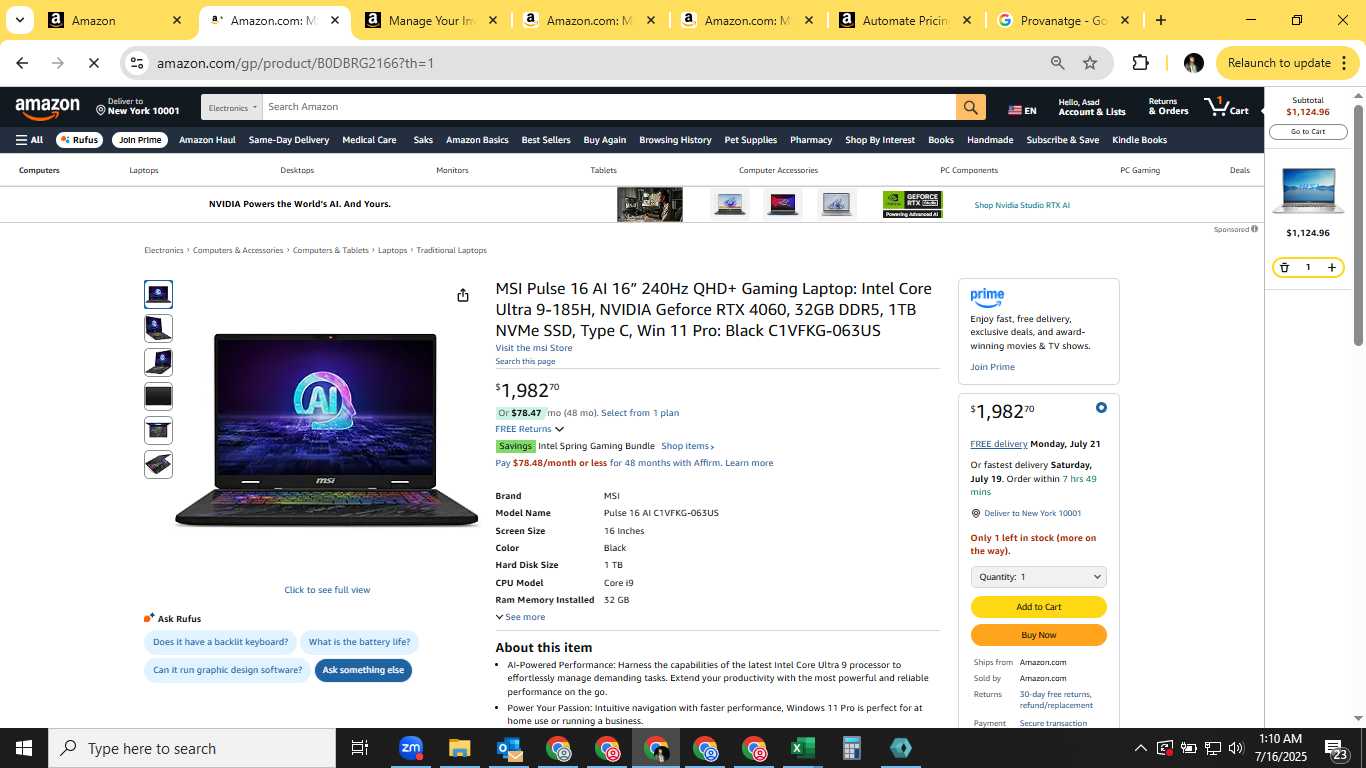Open Browsing History nav item

tap(675, 140)
